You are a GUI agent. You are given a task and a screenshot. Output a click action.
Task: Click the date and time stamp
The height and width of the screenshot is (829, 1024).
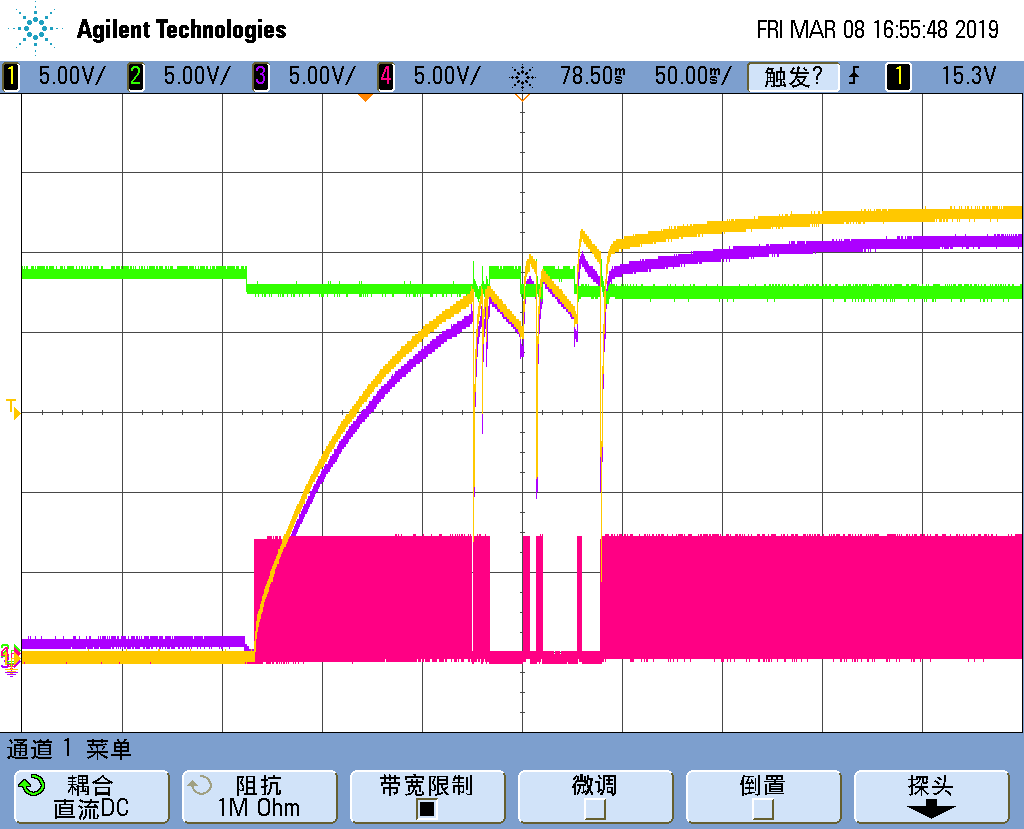coord(877,29)
